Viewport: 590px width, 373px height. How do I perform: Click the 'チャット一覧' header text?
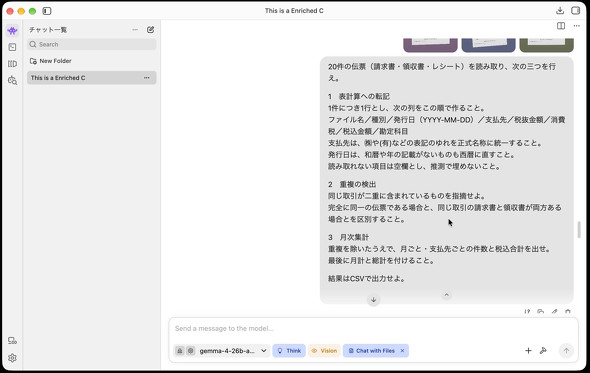click(x=48, y=30)
